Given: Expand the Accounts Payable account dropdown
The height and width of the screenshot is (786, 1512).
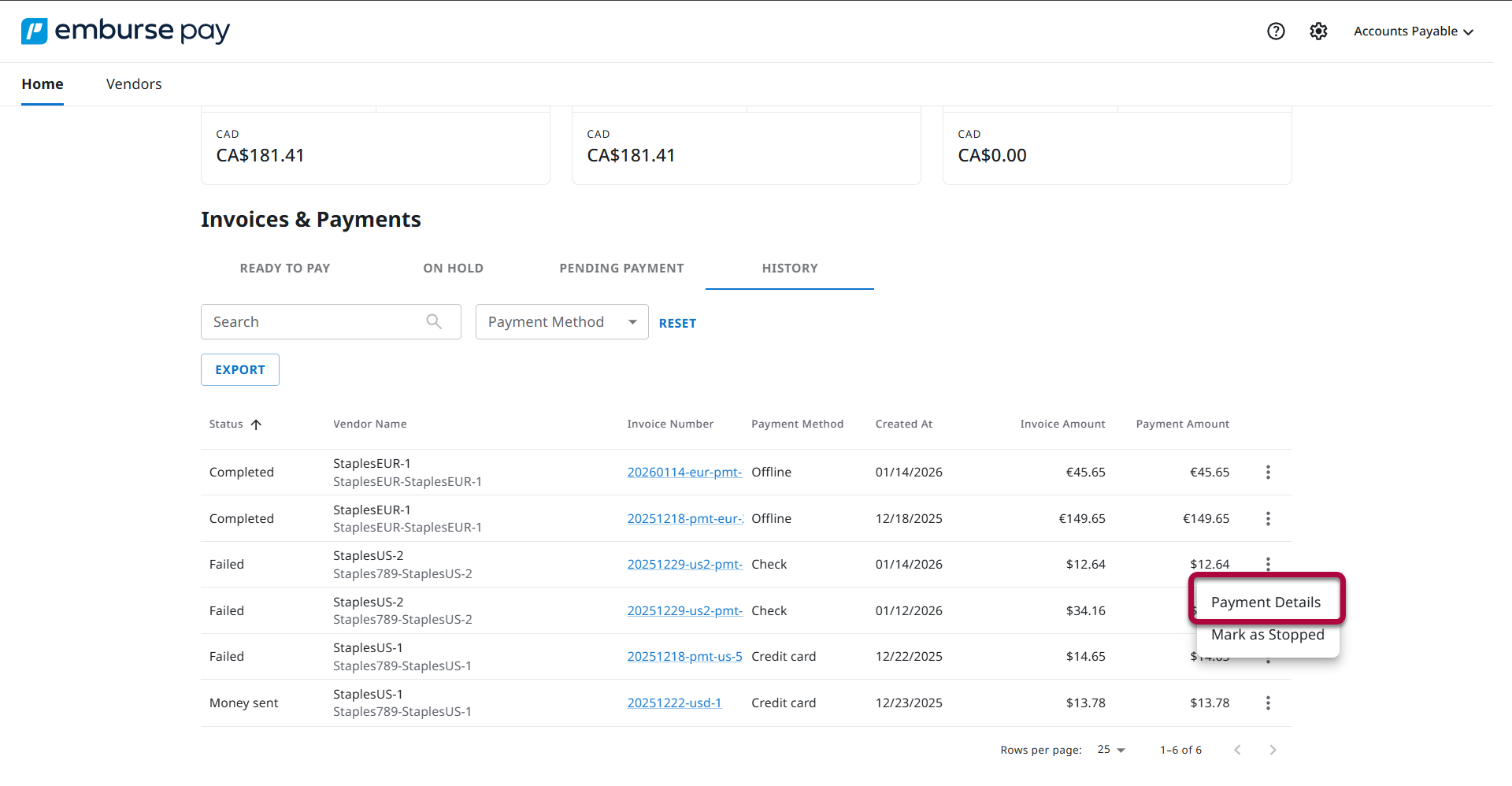Looking at the screenshot, I should click(1413, 32).
